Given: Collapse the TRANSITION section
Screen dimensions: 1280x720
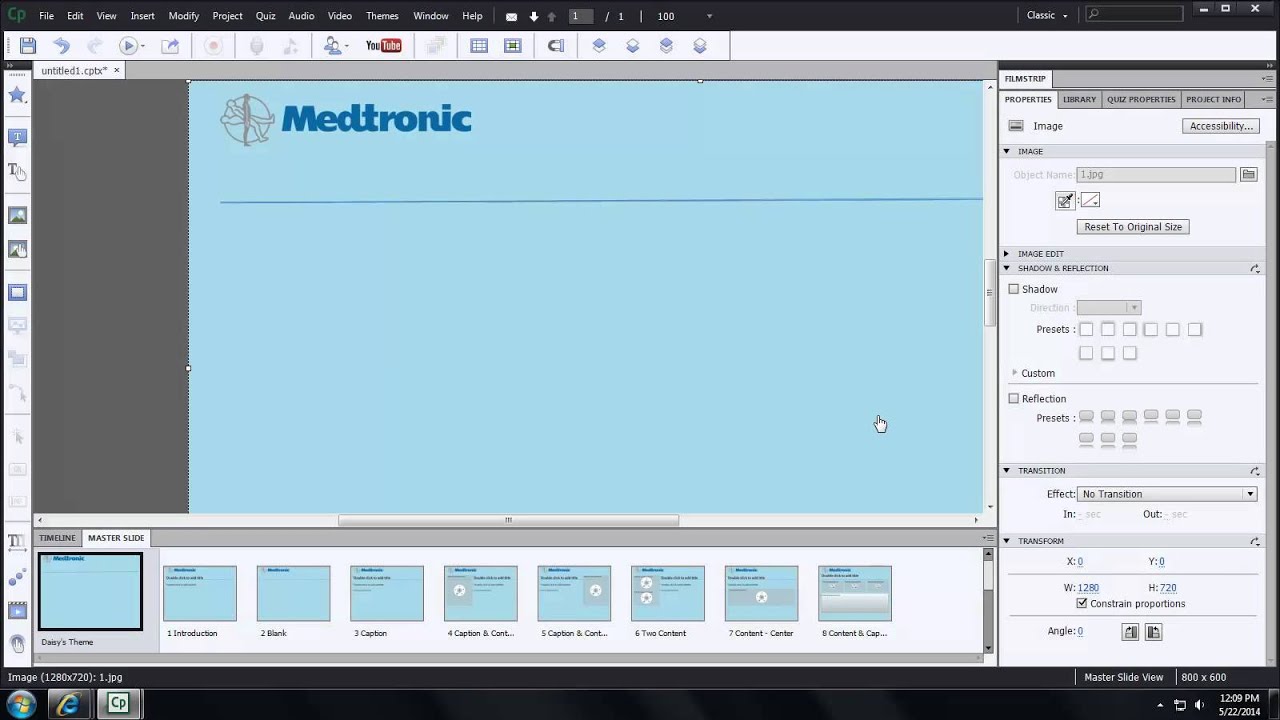Looking at the screenshot, I should (x=1007, y=470).
